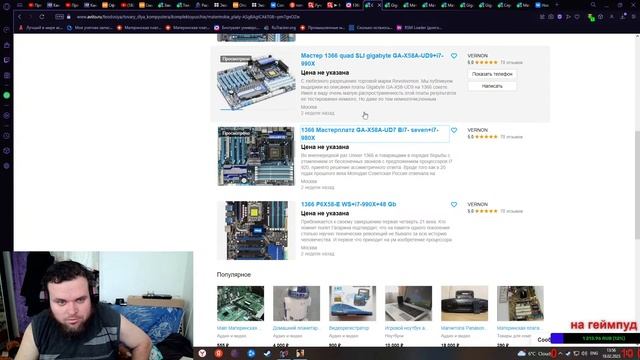Click the green round icon in browser sidebar
The height and width of the screenshot is (360, 640).
click(x=7, y=95)
